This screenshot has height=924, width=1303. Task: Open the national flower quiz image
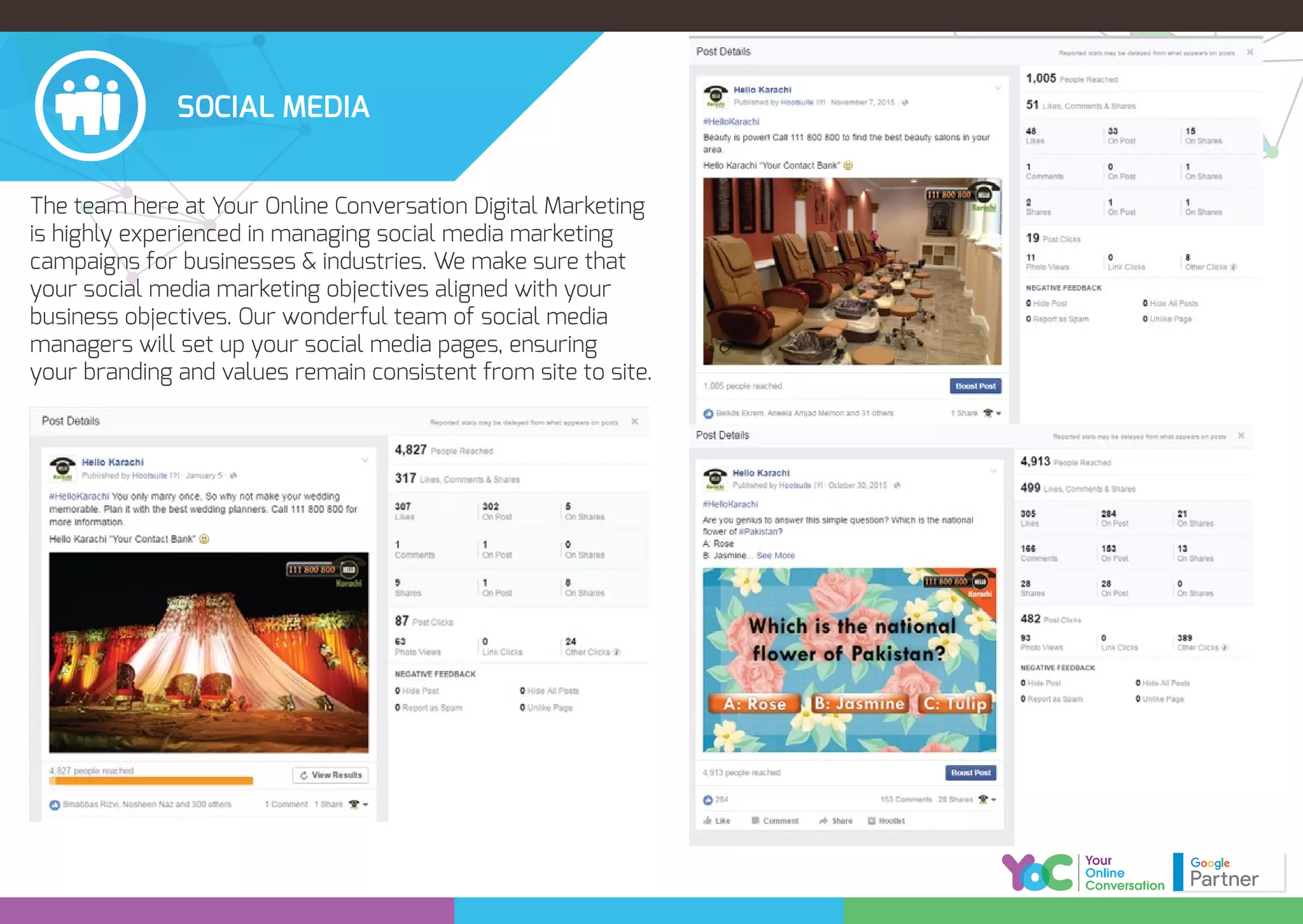(849, 660)
